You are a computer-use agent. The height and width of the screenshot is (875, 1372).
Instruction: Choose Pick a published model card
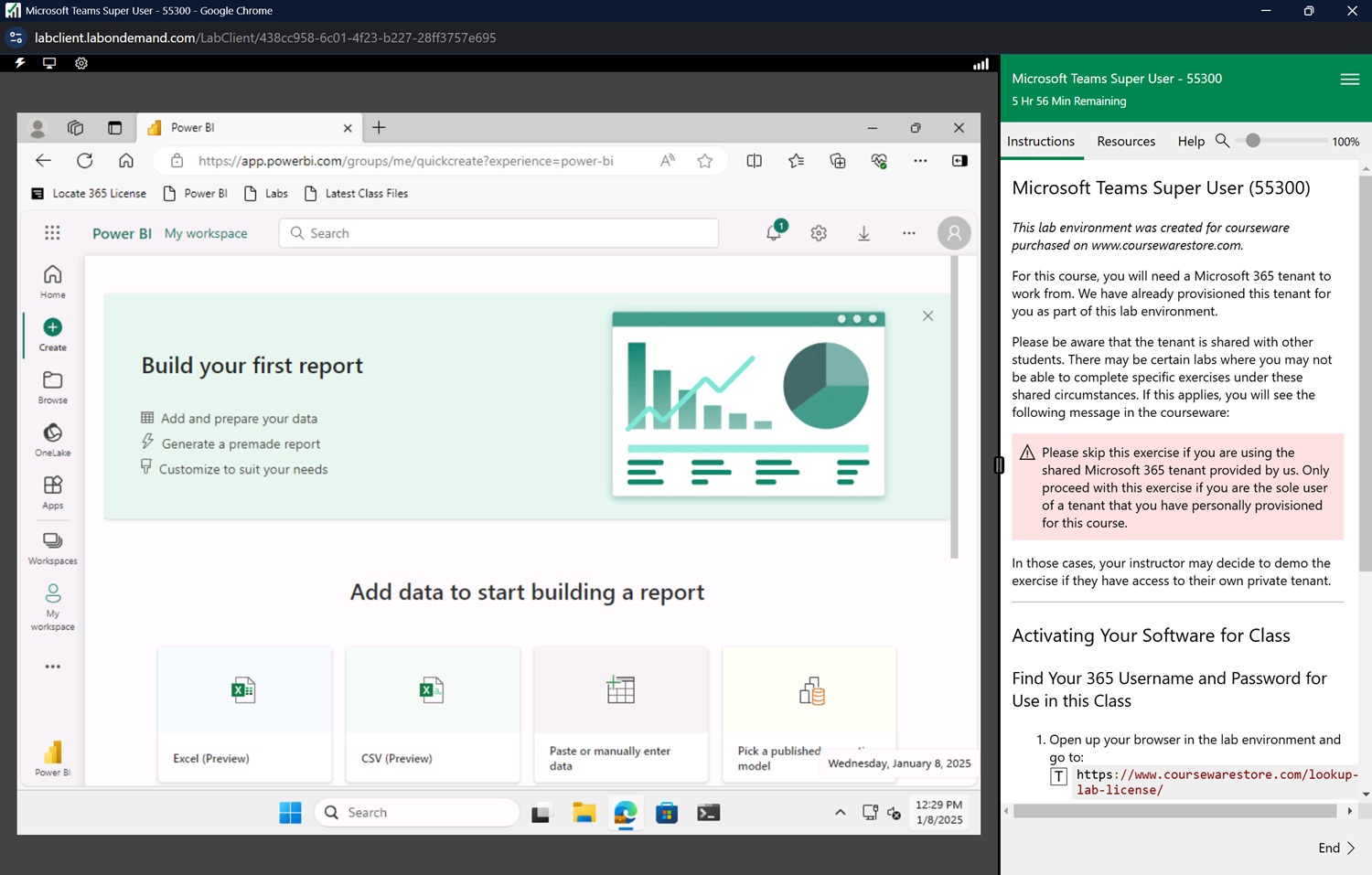tap(809, 714)
